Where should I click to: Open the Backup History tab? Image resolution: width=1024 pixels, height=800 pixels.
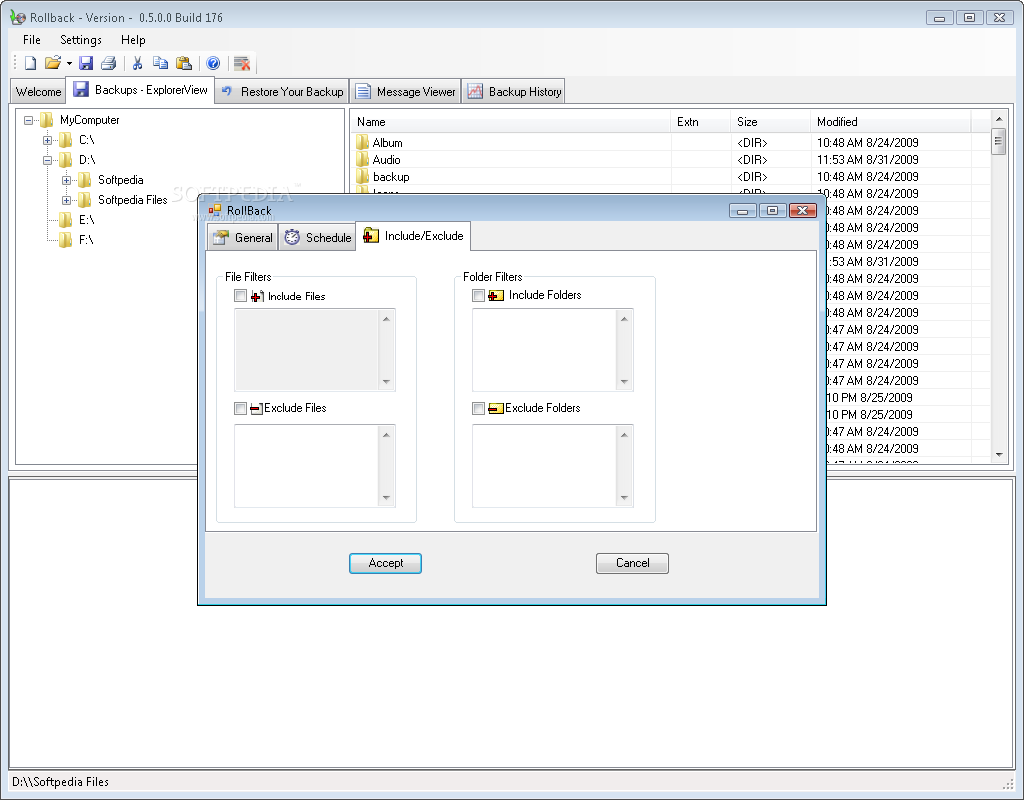(x=514, y=91)
